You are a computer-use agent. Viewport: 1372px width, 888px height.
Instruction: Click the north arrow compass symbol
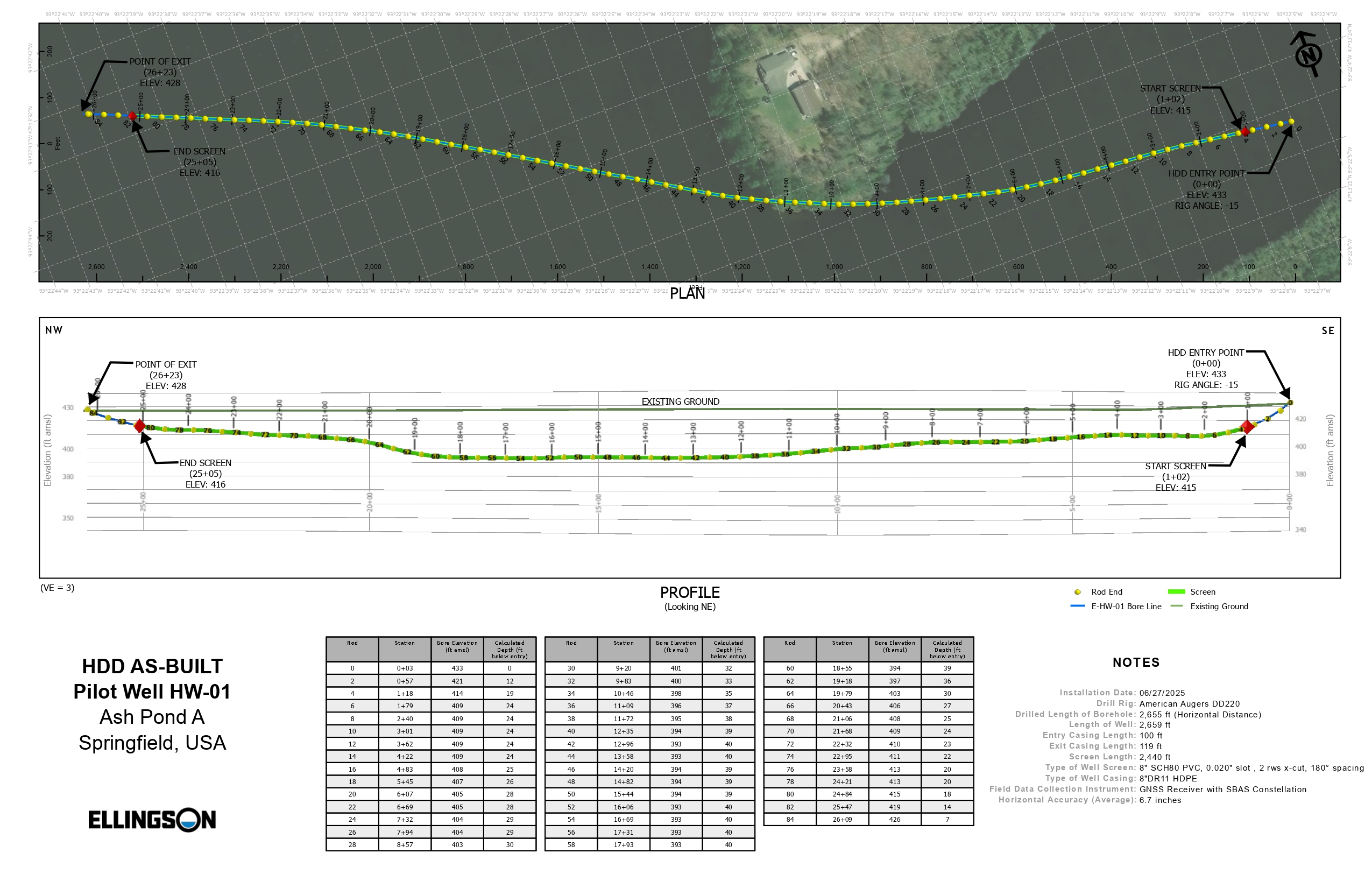1308,55
